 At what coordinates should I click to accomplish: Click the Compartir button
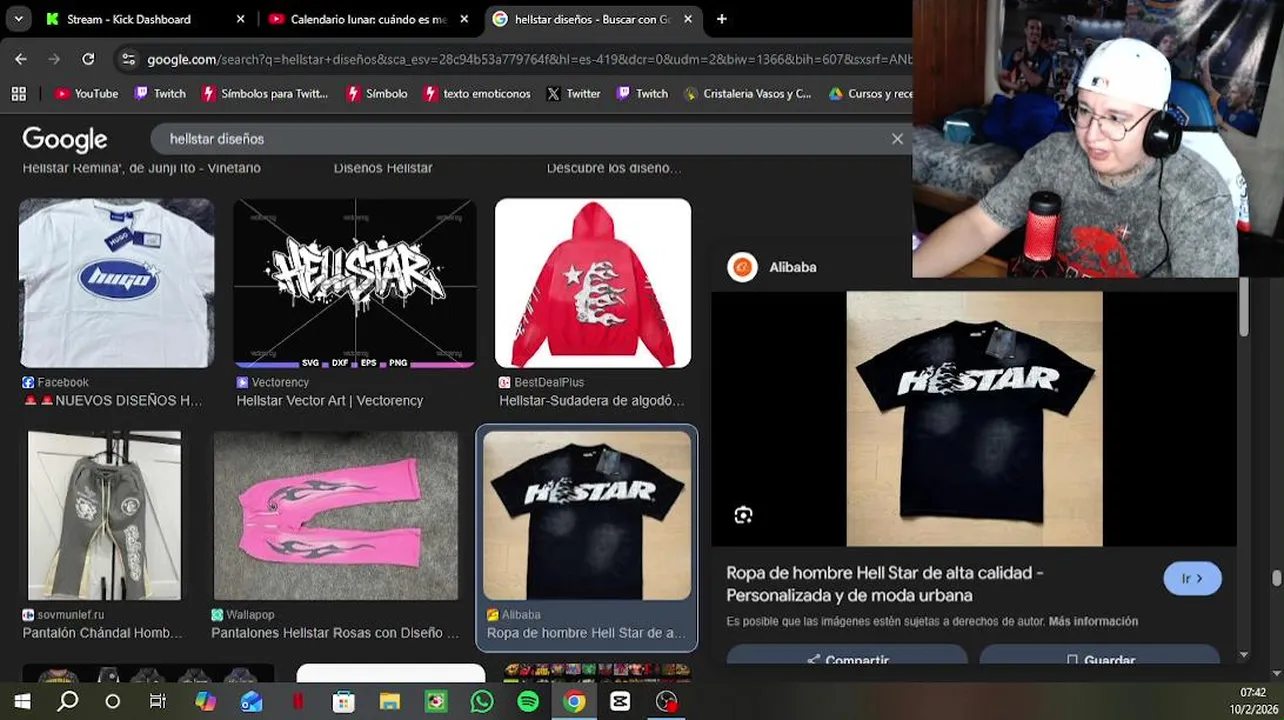coord(847,658)
